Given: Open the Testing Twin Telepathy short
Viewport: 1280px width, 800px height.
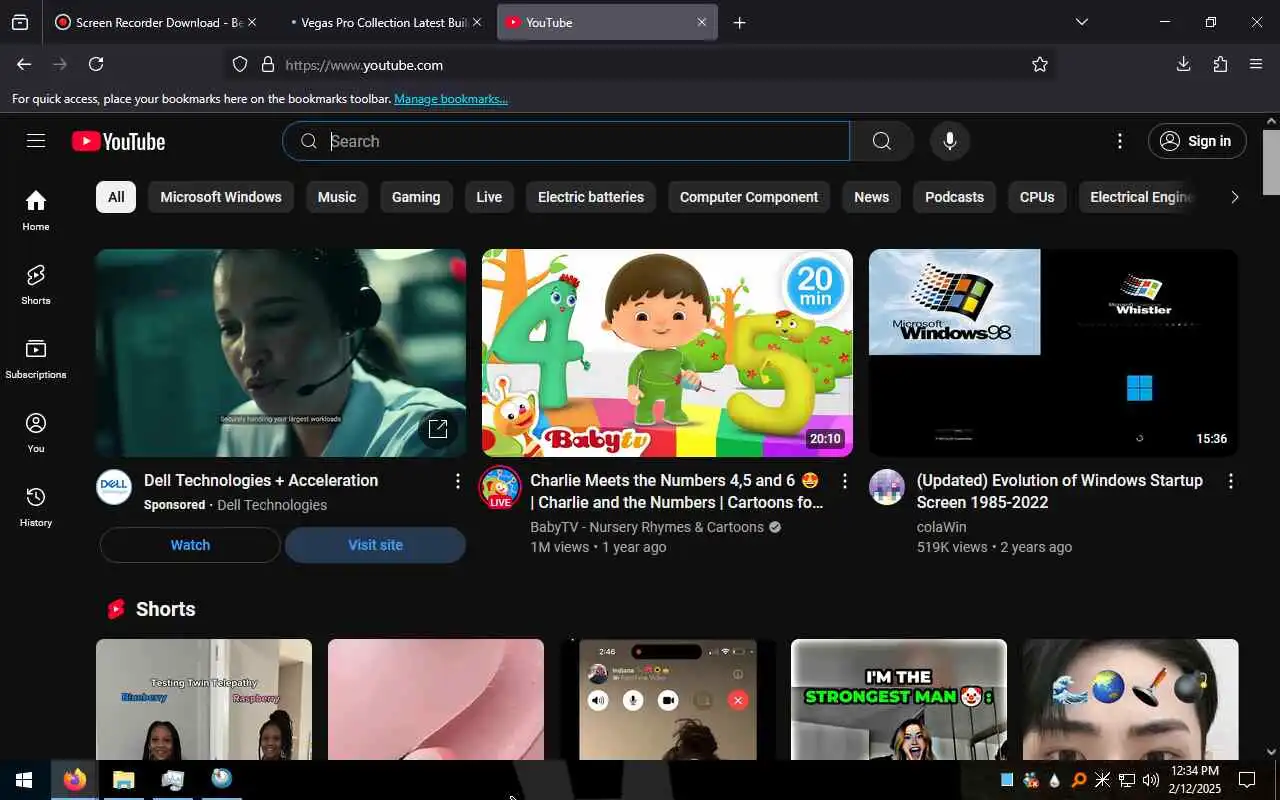Looking at the screenshot, I should tap(204, 699).
